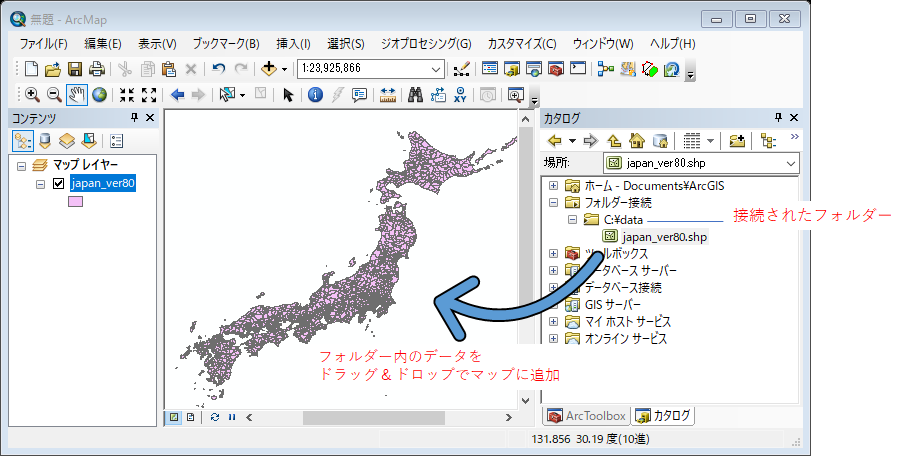Screen dimensions: 906x456
Task: Click fixed zoom in arrows
Action: [x=127, y=94]
